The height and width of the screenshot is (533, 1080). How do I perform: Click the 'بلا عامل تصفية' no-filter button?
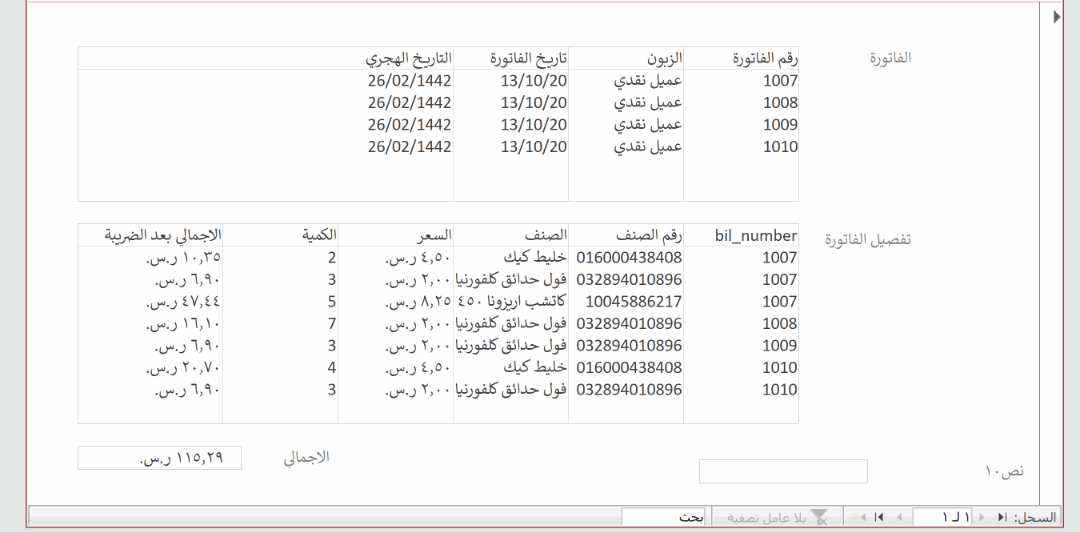coord(775,519)
